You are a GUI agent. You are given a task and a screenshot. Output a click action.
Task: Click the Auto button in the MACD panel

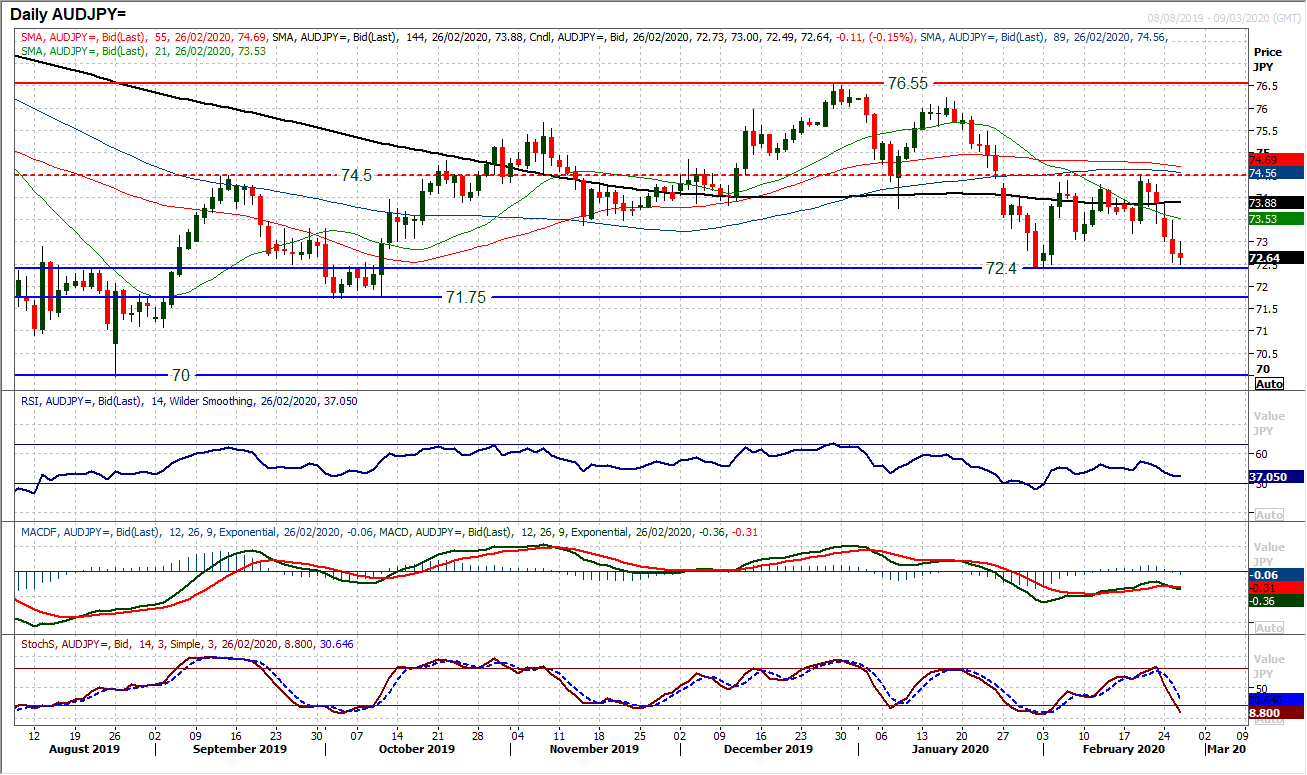coord(1269,628)
